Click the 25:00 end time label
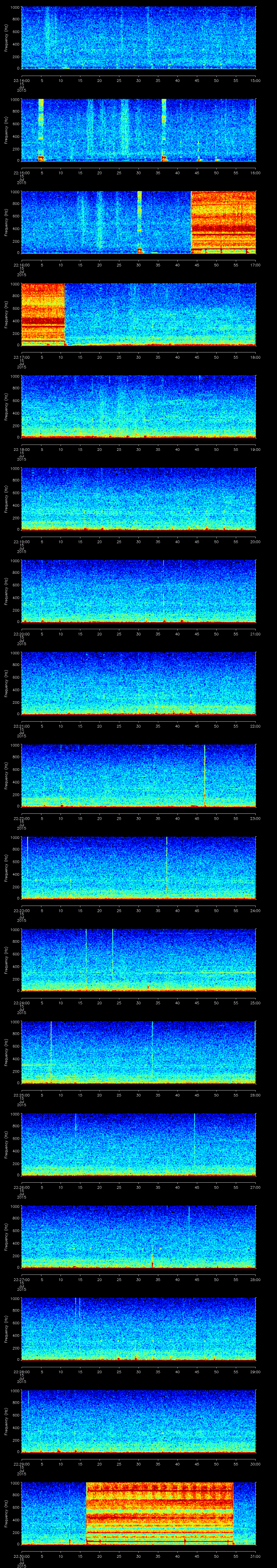 click(256, 1003)
